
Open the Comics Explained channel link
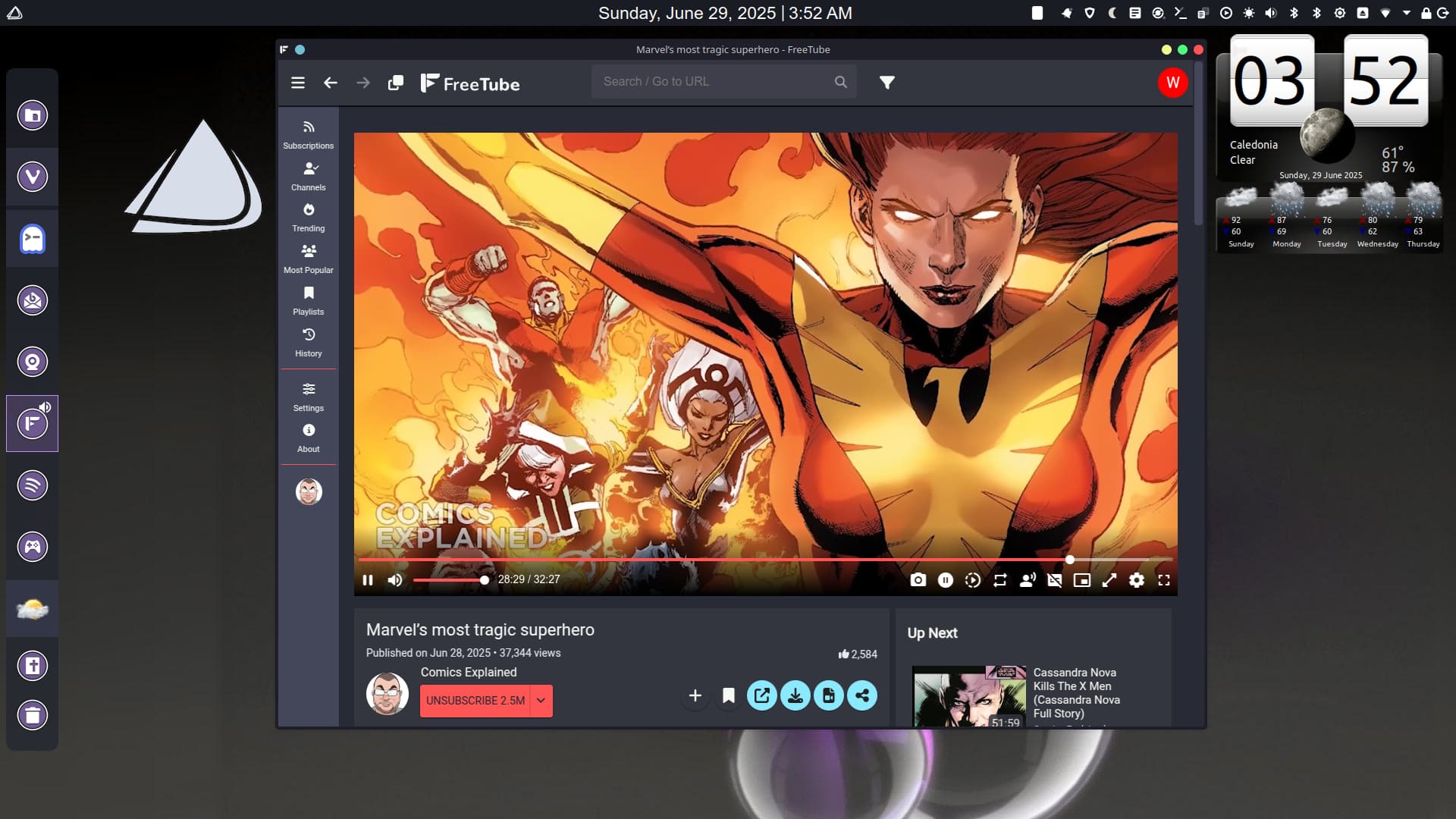468,672
